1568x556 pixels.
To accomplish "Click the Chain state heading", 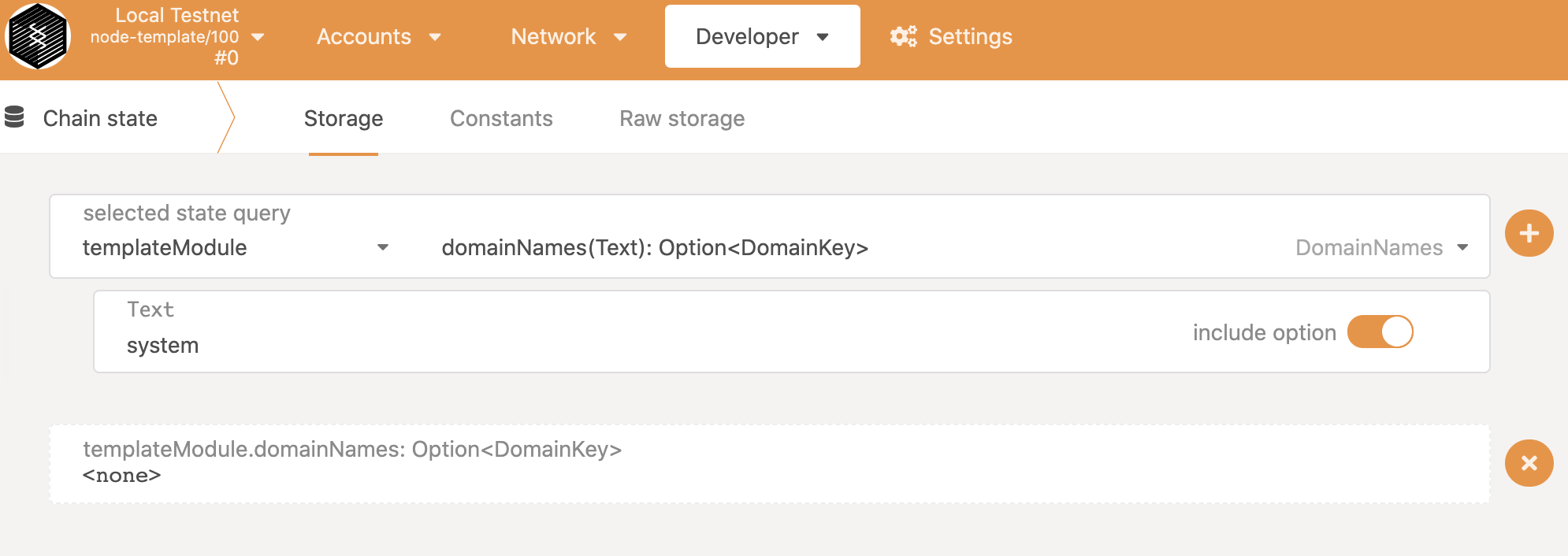I will [x=100, y=118].
